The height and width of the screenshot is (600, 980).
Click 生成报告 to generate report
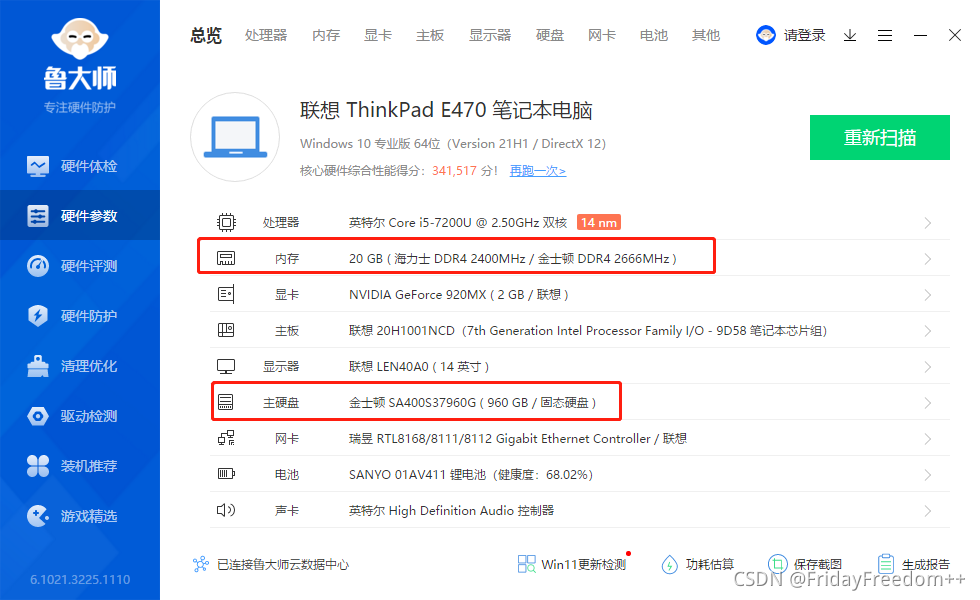(913, 564)
